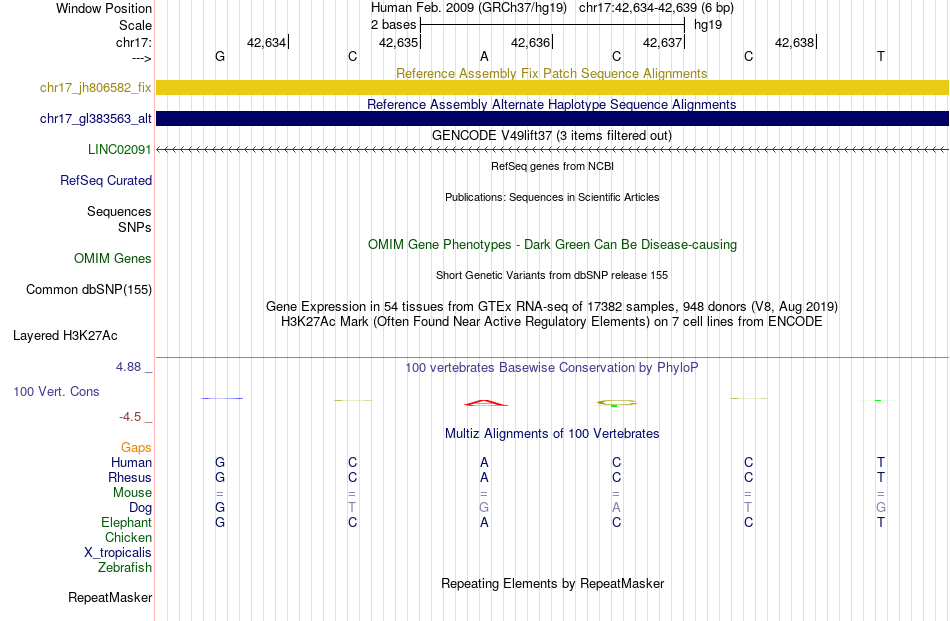Click the 2 bases scale bar
950x621 pixels.
(552, 25)
